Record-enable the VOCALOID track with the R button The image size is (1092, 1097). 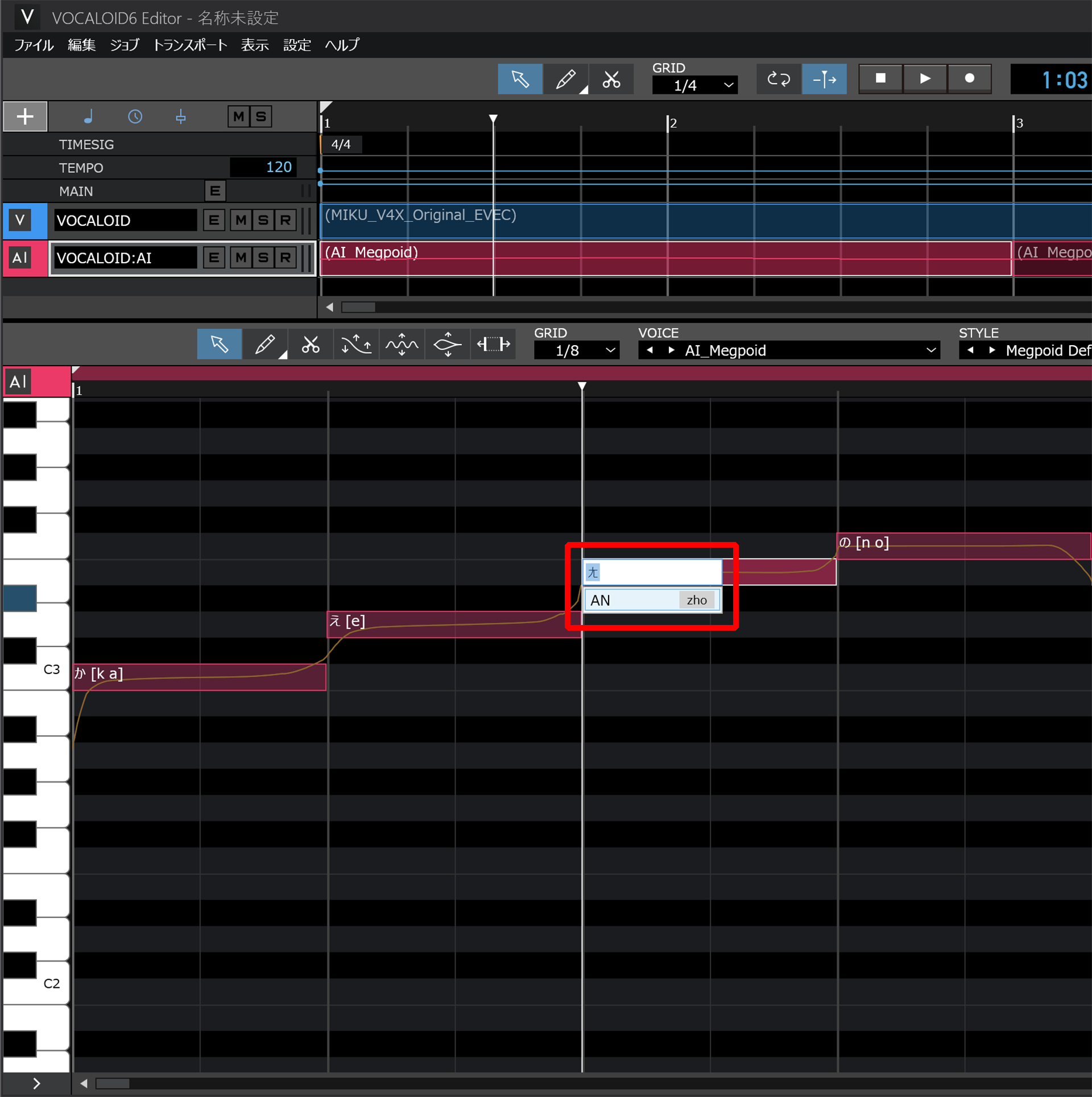(285, 220)
